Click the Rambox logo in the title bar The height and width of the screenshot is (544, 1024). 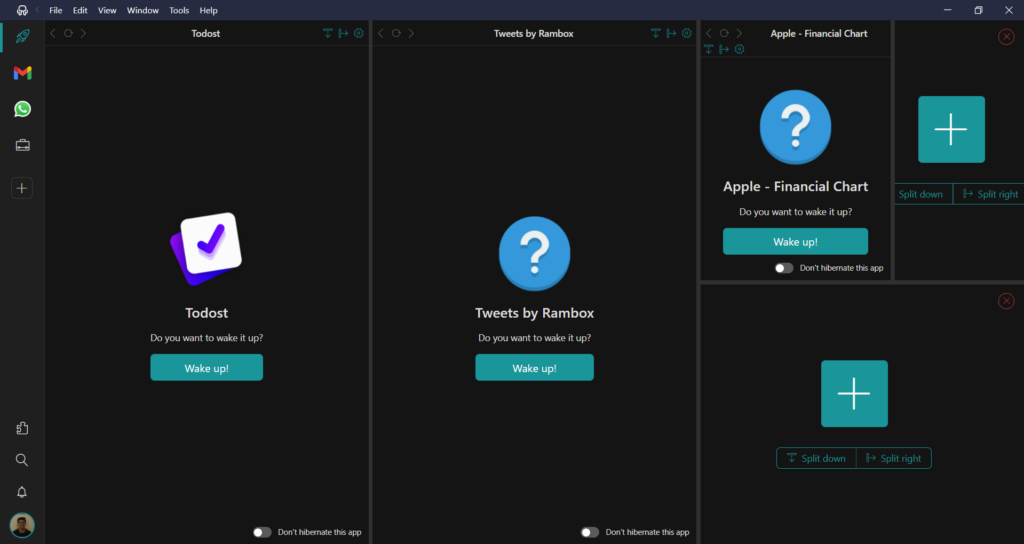(22, 10)
